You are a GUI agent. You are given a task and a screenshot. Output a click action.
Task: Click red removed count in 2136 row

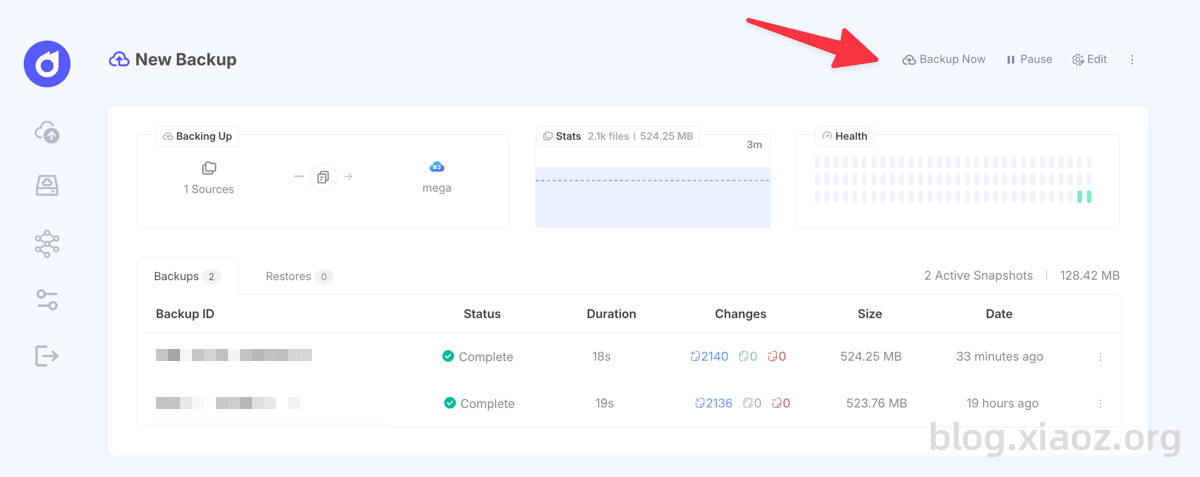(780, 404)
